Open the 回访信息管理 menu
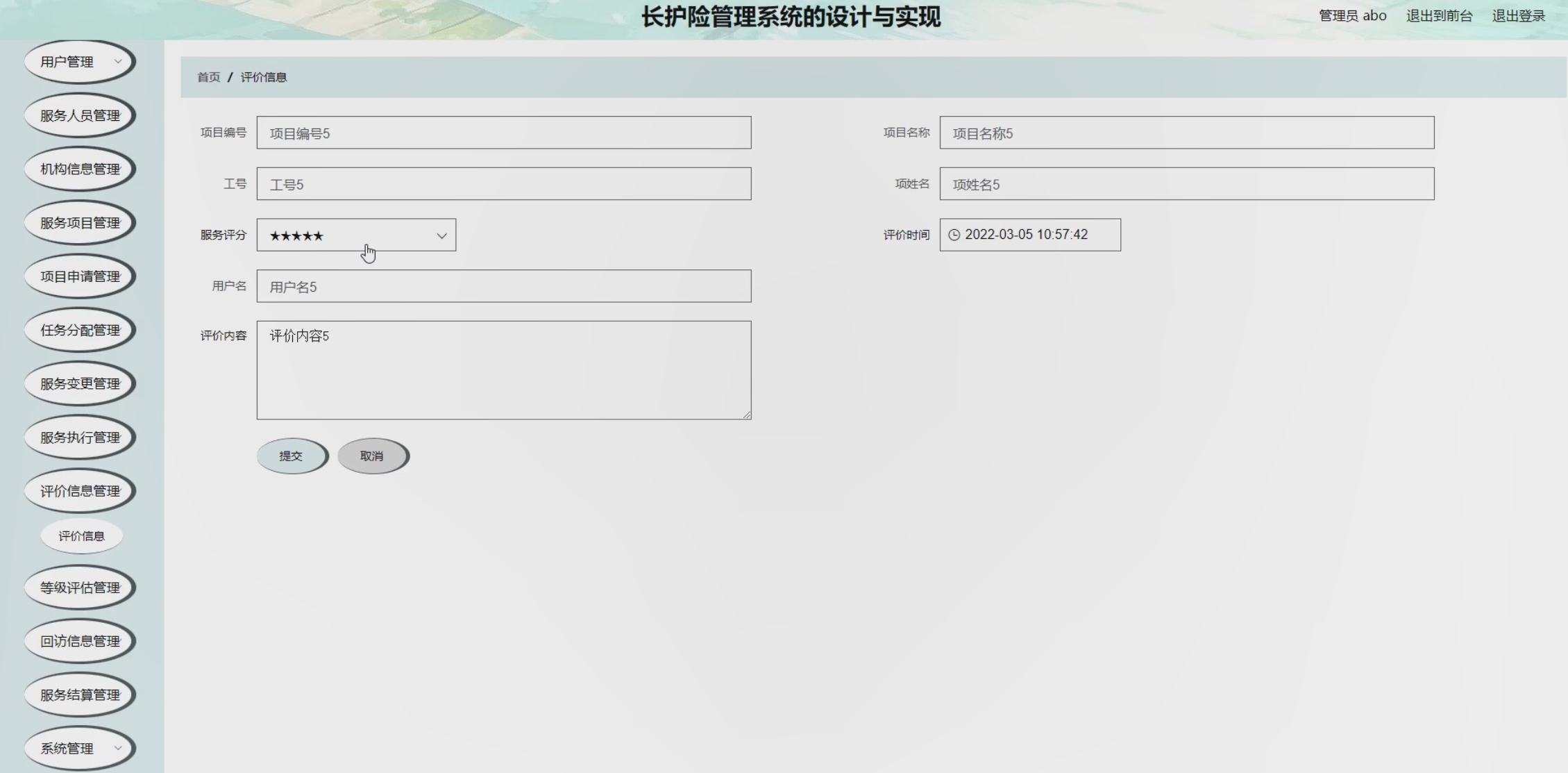Screen dimensions: 1568x773 click(x=80, y=641)
